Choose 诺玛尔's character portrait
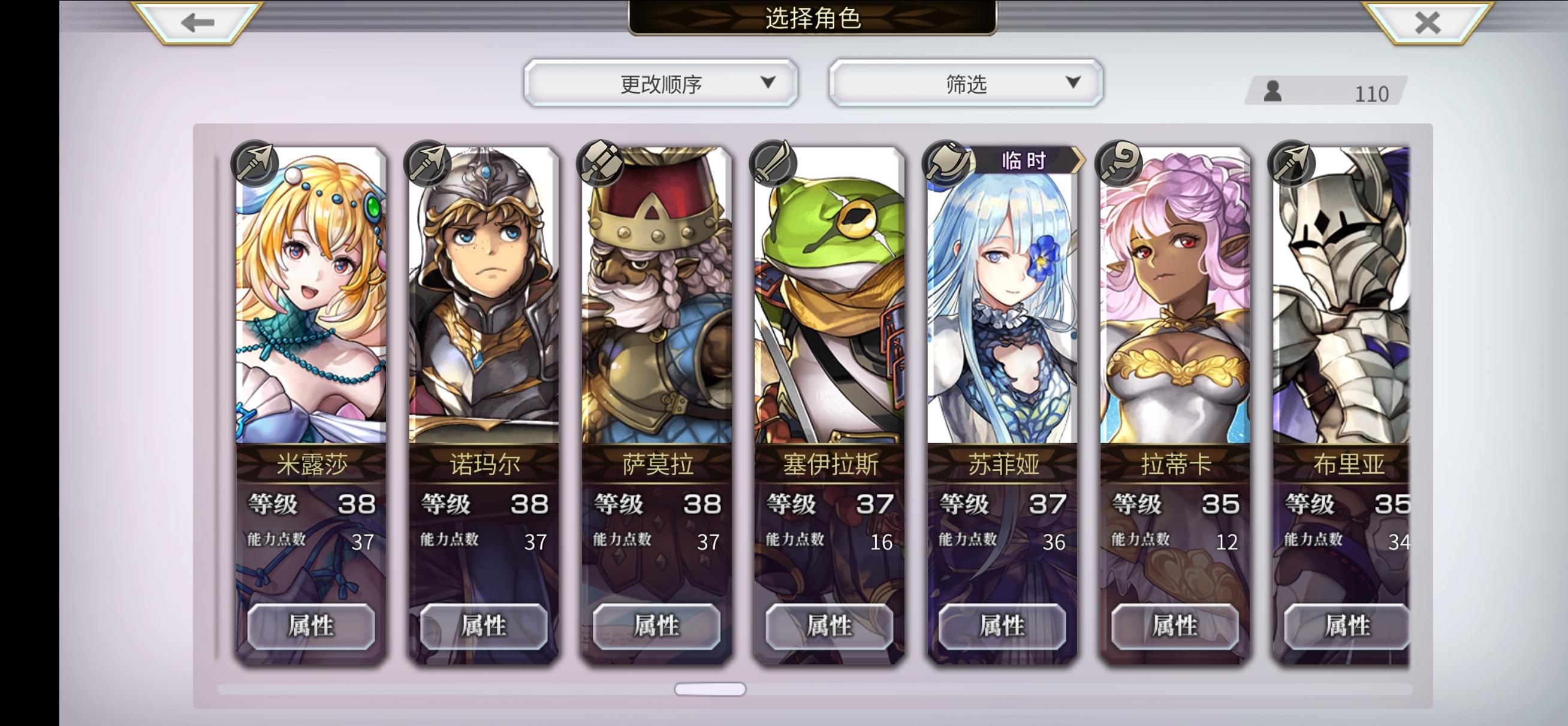Viewport: 1568px width, 726px height. point(484,296)
